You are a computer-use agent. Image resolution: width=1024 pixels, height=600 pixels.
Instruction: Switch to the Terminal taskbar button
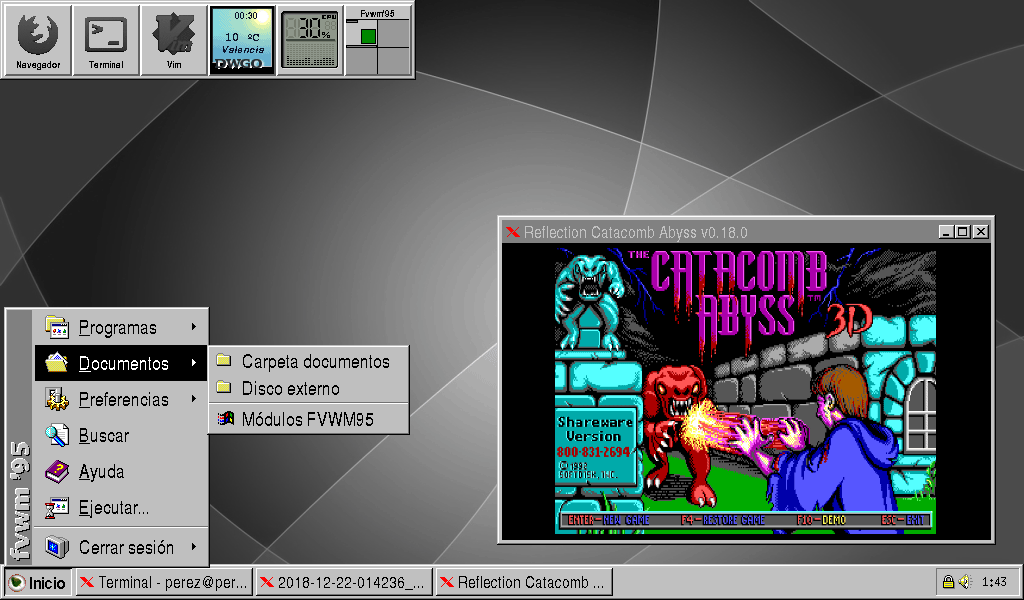pos(164,582)
